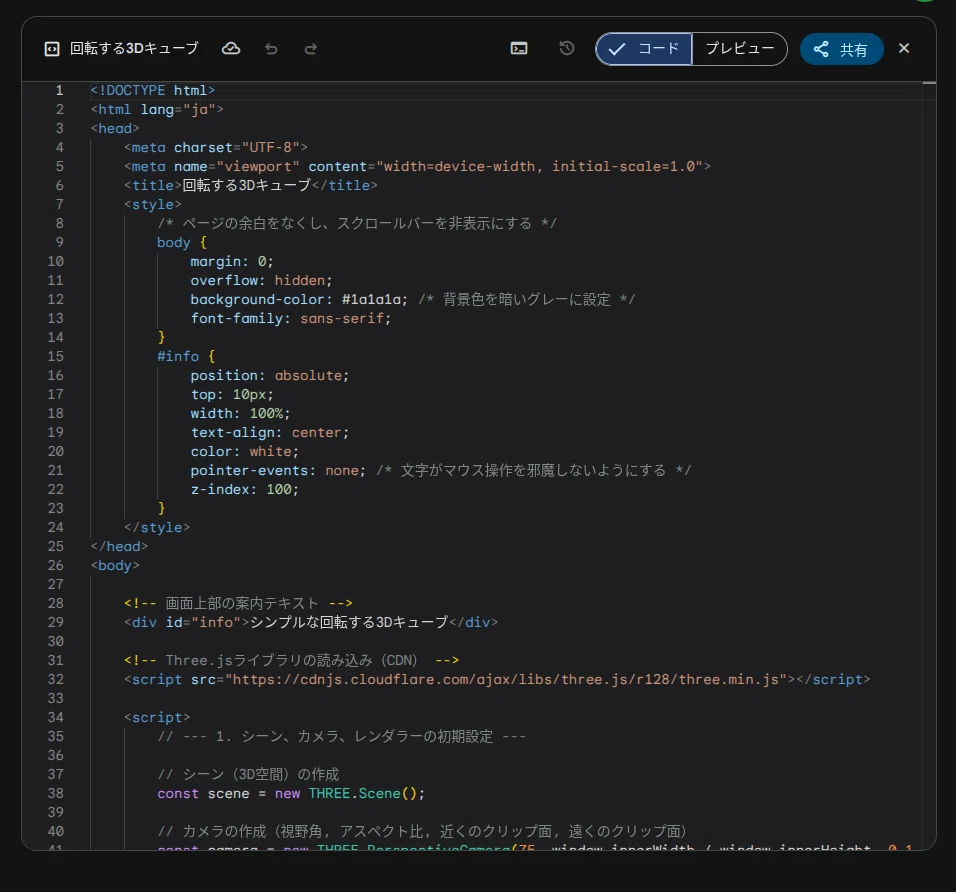This screenshot has height=892, width=956.
Task: Click the opening <body> tag line
Action: [115, 565]
